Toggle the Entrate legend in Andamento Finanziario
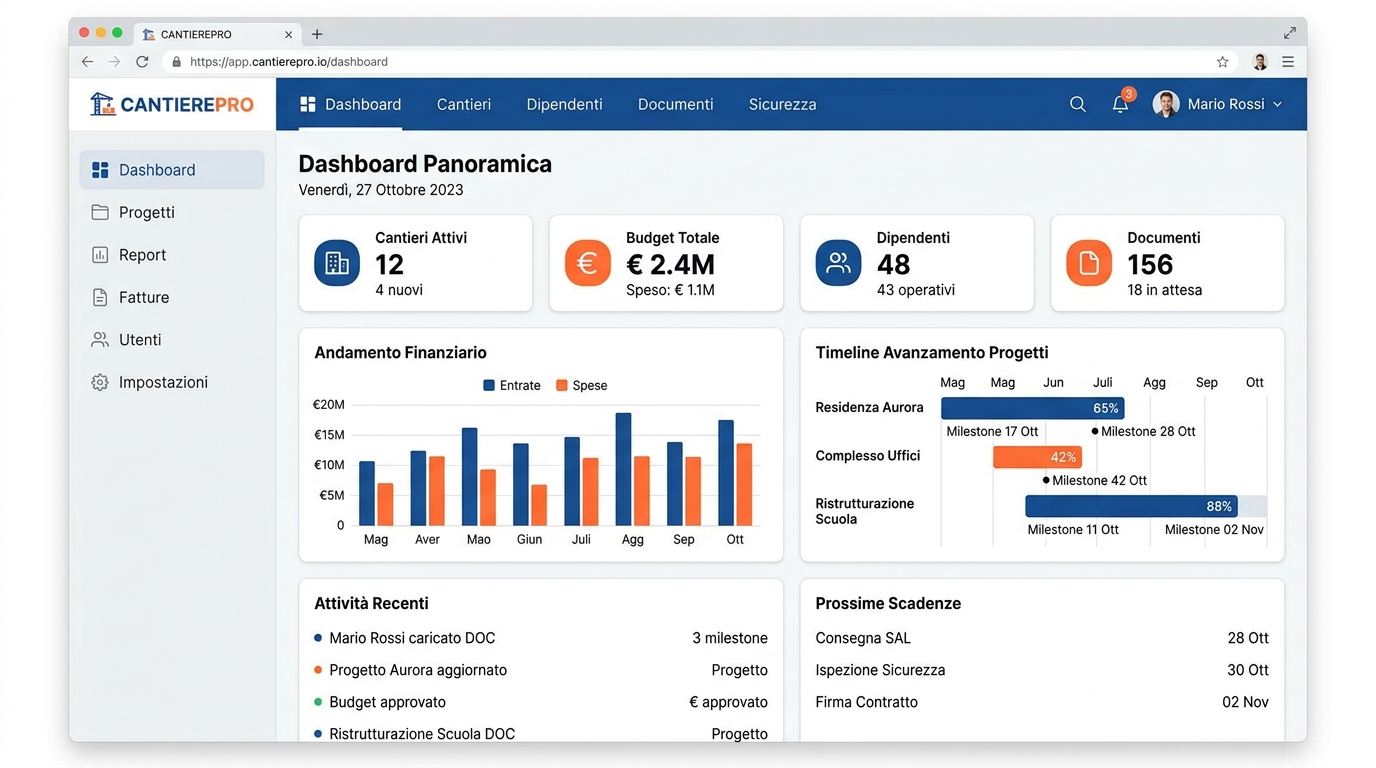The image size is (1376, 768). tap(511, 385)
